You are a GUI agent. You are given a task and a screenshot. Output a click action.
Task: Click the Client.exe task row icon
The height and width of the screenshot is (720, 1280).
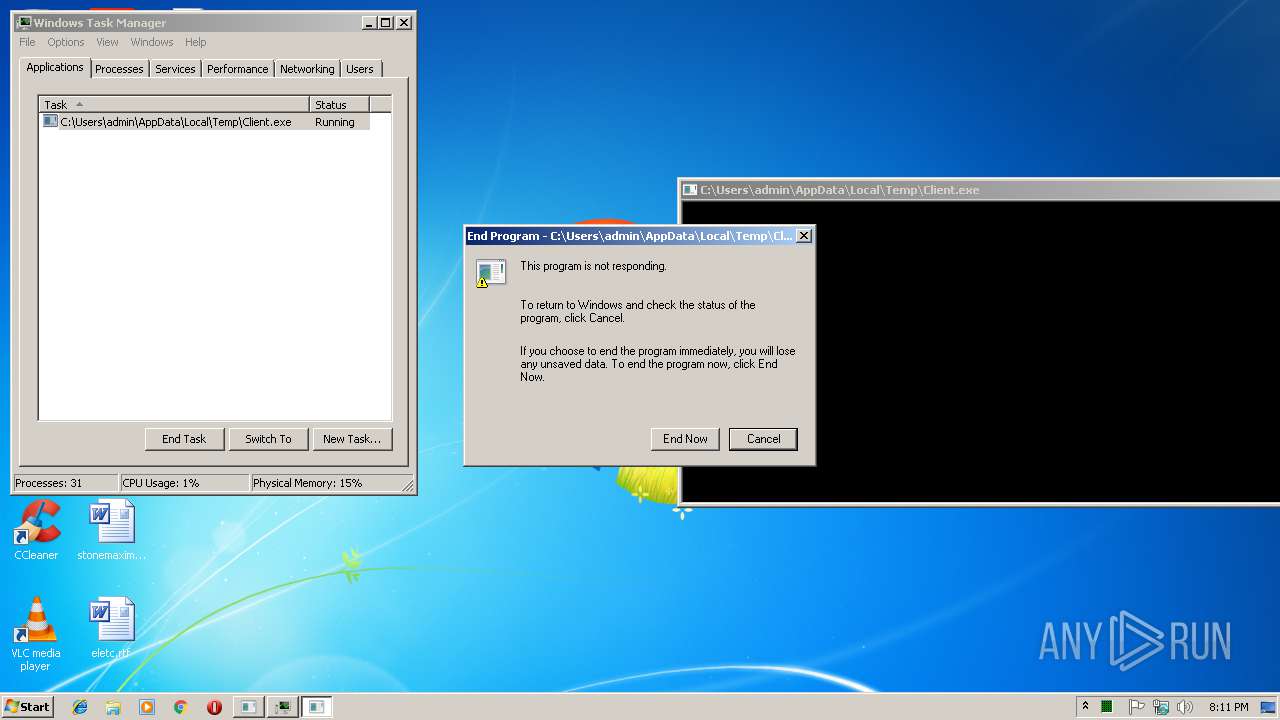(50, 121)
